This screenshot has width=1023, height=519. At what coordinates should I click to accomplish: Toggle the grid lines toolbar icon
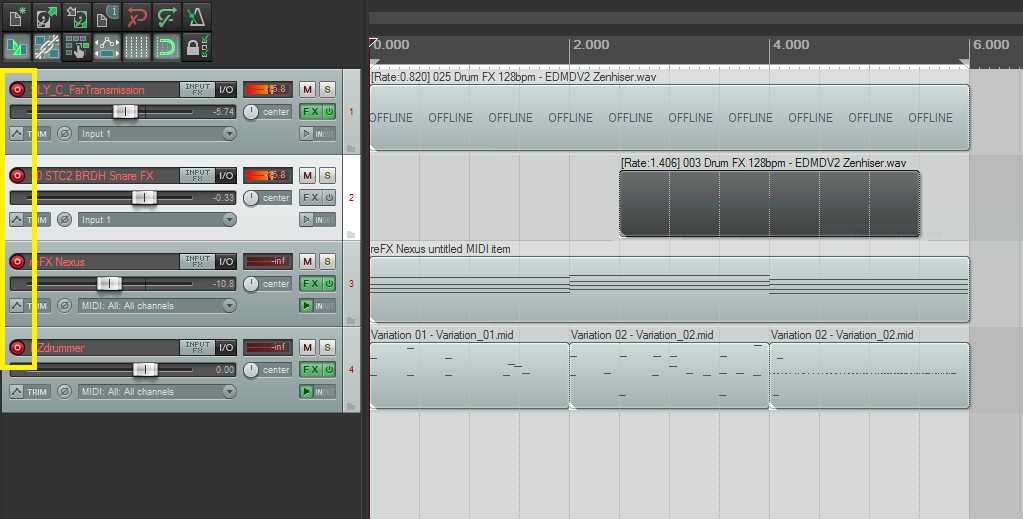(x=137, y=46)
